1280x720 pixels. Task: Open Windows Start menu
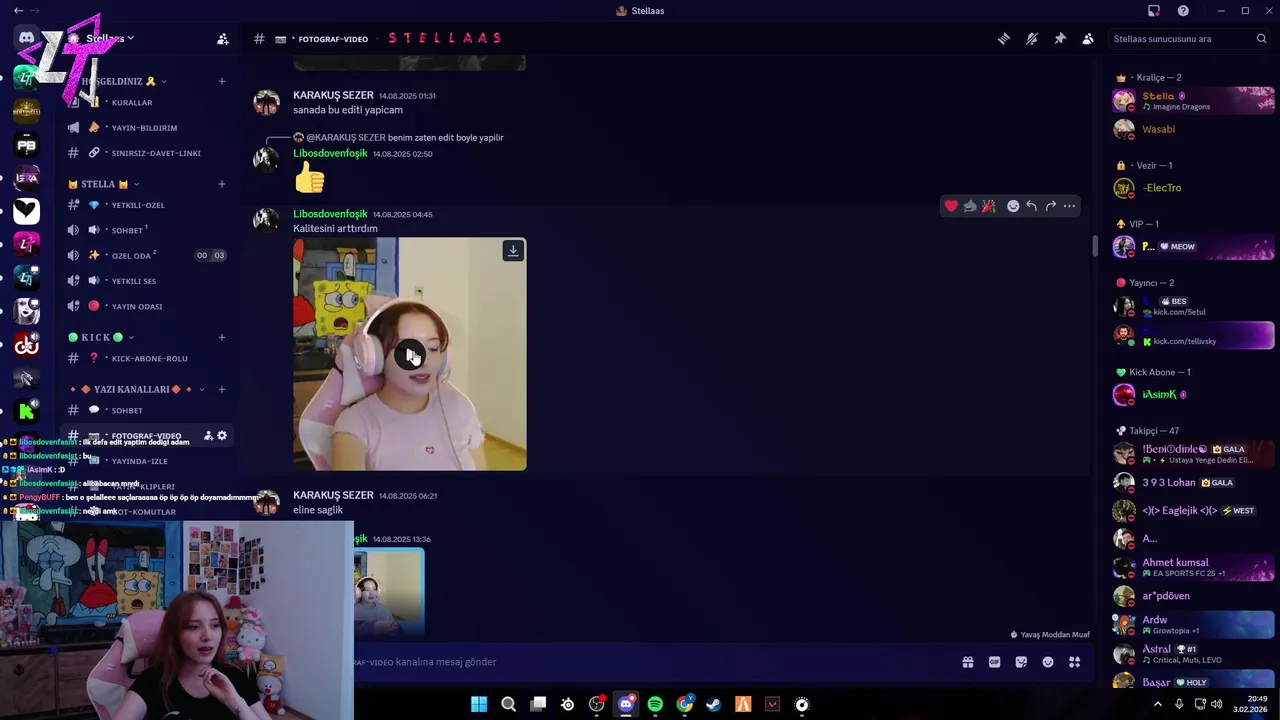click(x=479, y=704)
